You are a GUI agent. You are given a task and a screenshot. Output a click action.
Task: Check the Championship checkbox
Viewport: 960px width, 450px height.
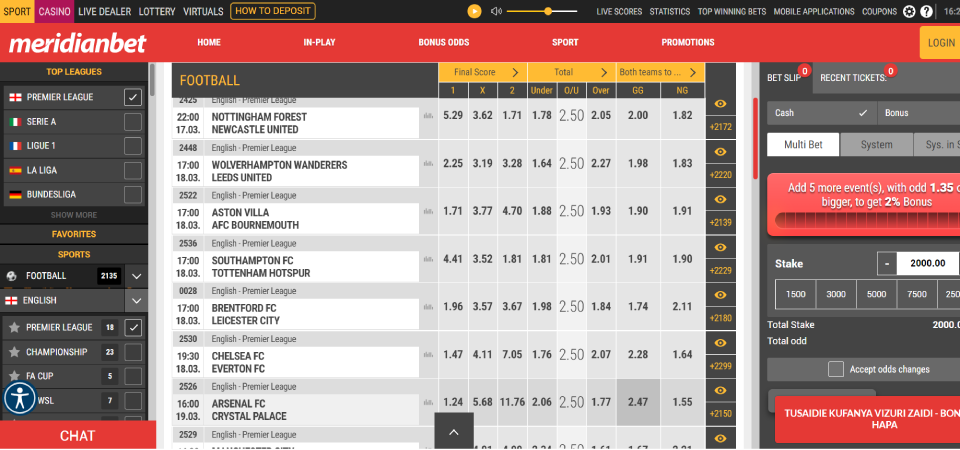pyautogui.click(x=133, y=352)
